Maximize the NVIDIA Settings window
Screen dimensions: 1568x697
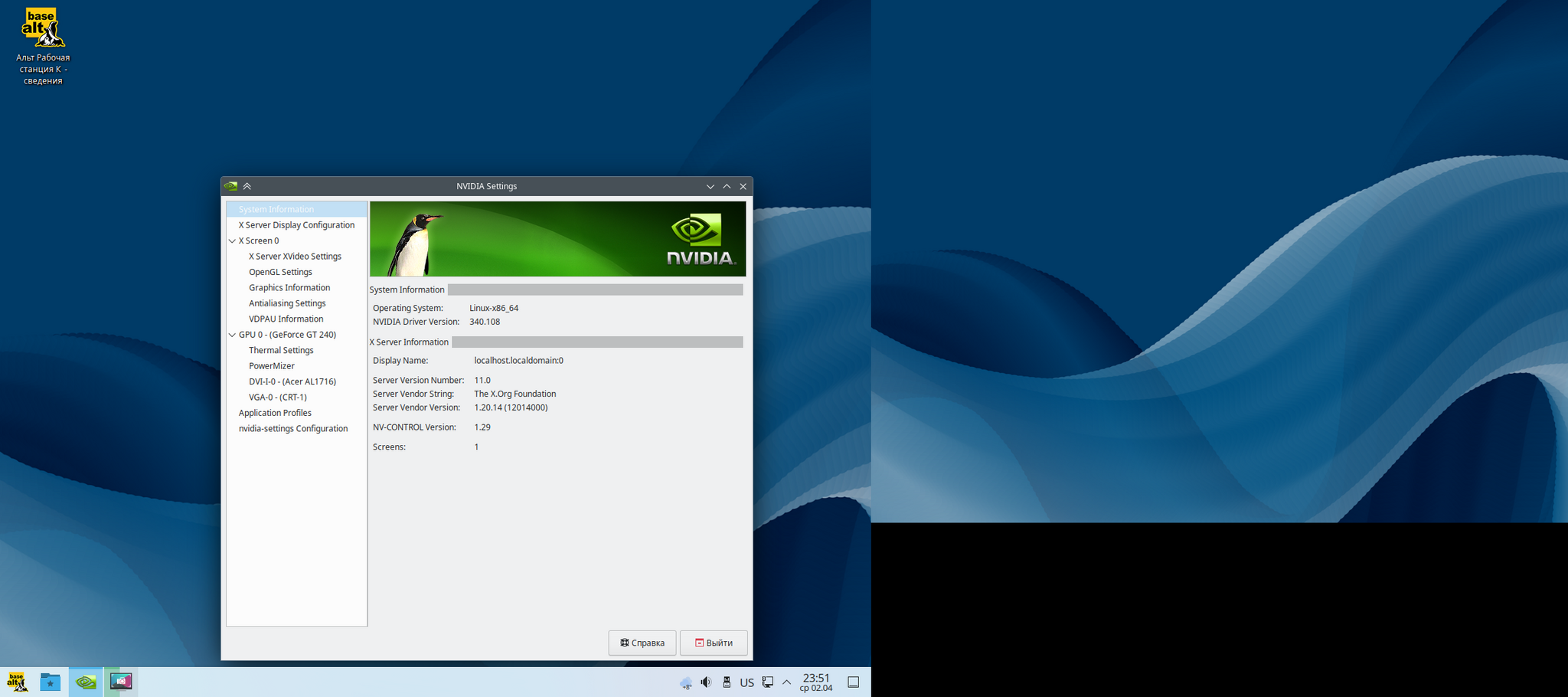(727, 186)
